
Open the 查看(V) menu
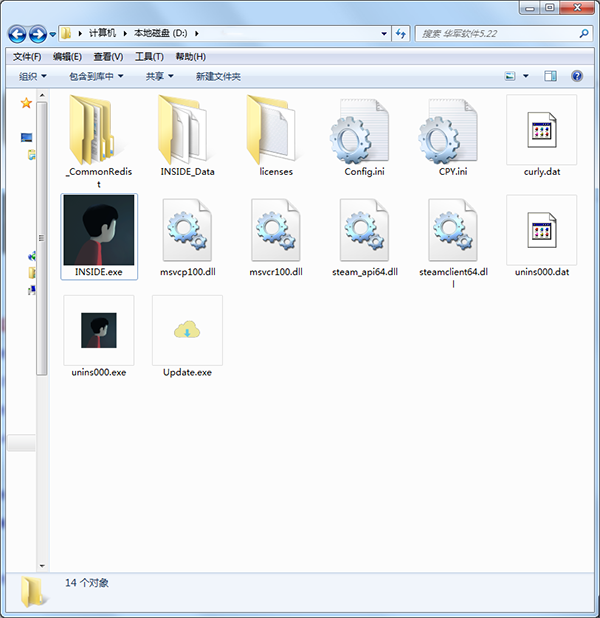(x=108, y=57)
